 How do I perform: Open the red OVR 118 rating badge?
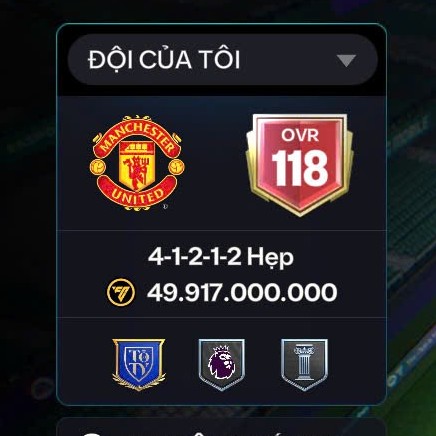coord(299,165)
